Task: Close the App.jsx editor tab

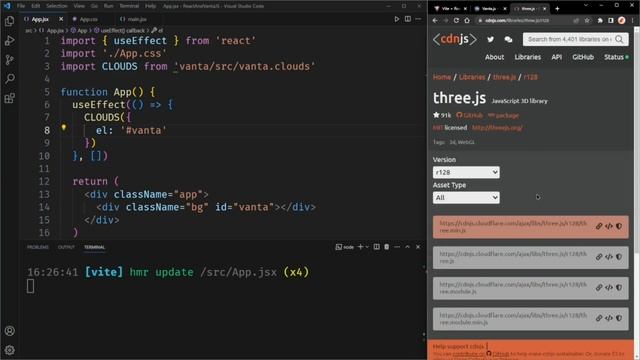Action: pos(61,19)
